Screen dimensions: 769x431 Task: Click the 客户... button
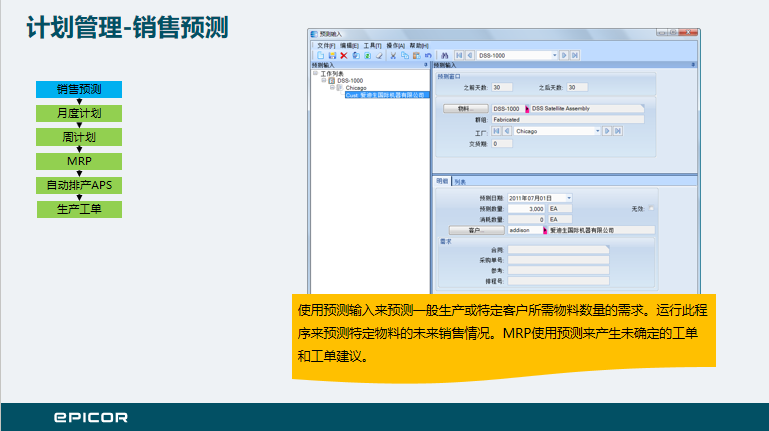(x=476, y=230)
